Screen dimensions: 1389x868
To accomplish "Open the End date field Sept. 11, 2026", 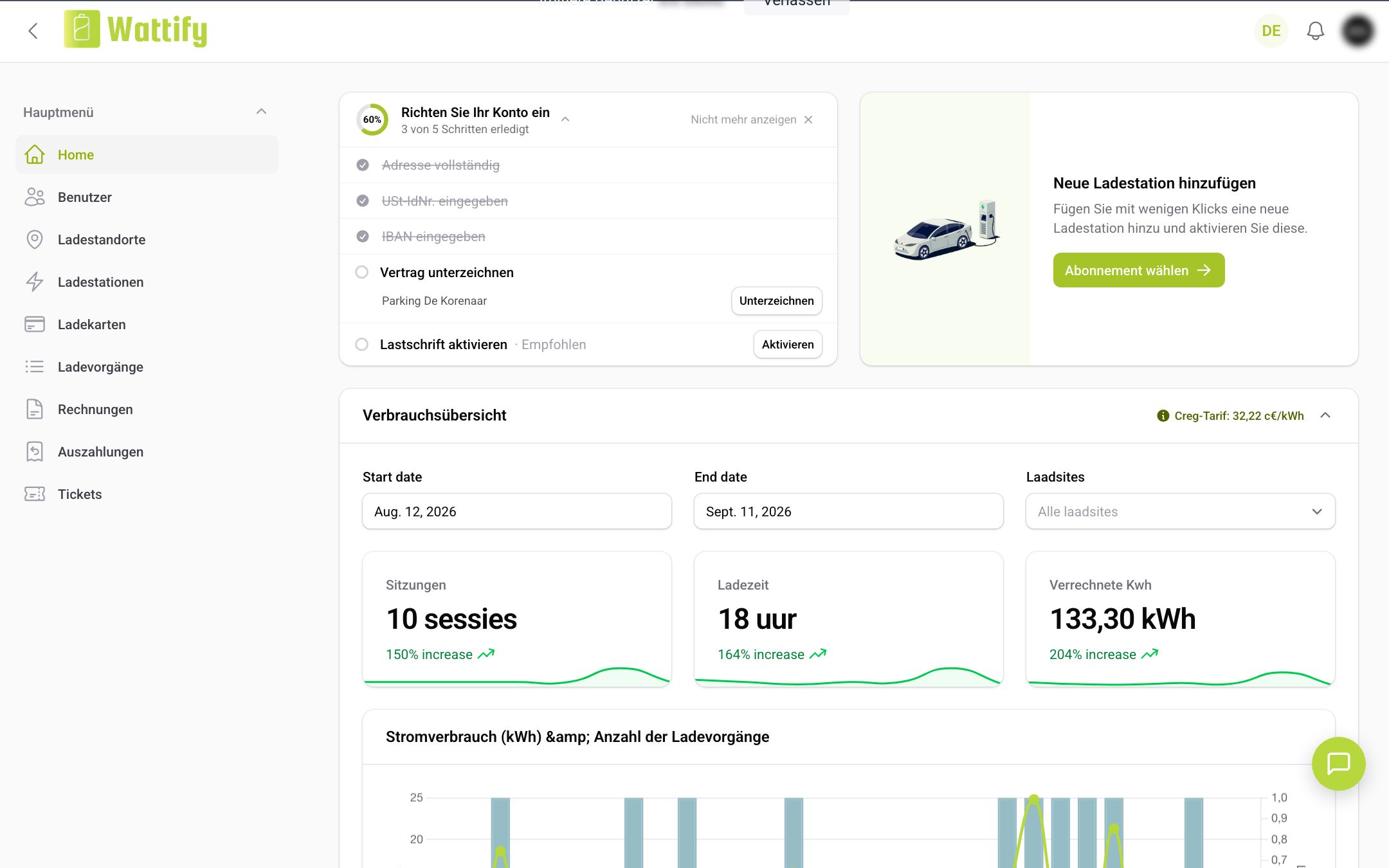I will pos(848,511).
